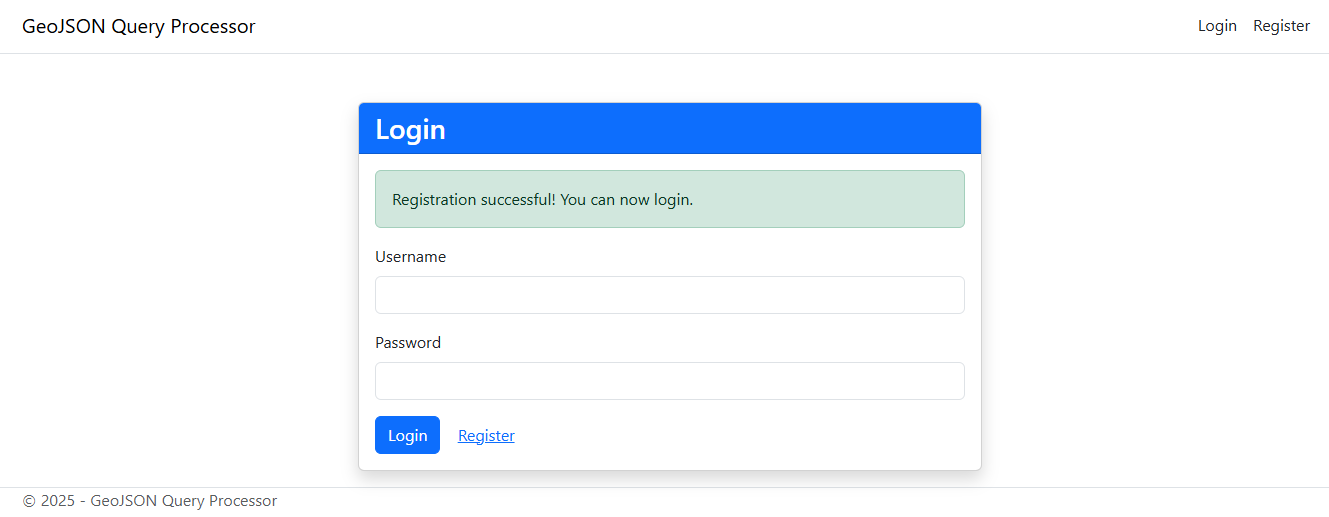Click the GeoJSON Query Processor text in footer
This screenshot has width=1329, height=517.
(184, 501)
